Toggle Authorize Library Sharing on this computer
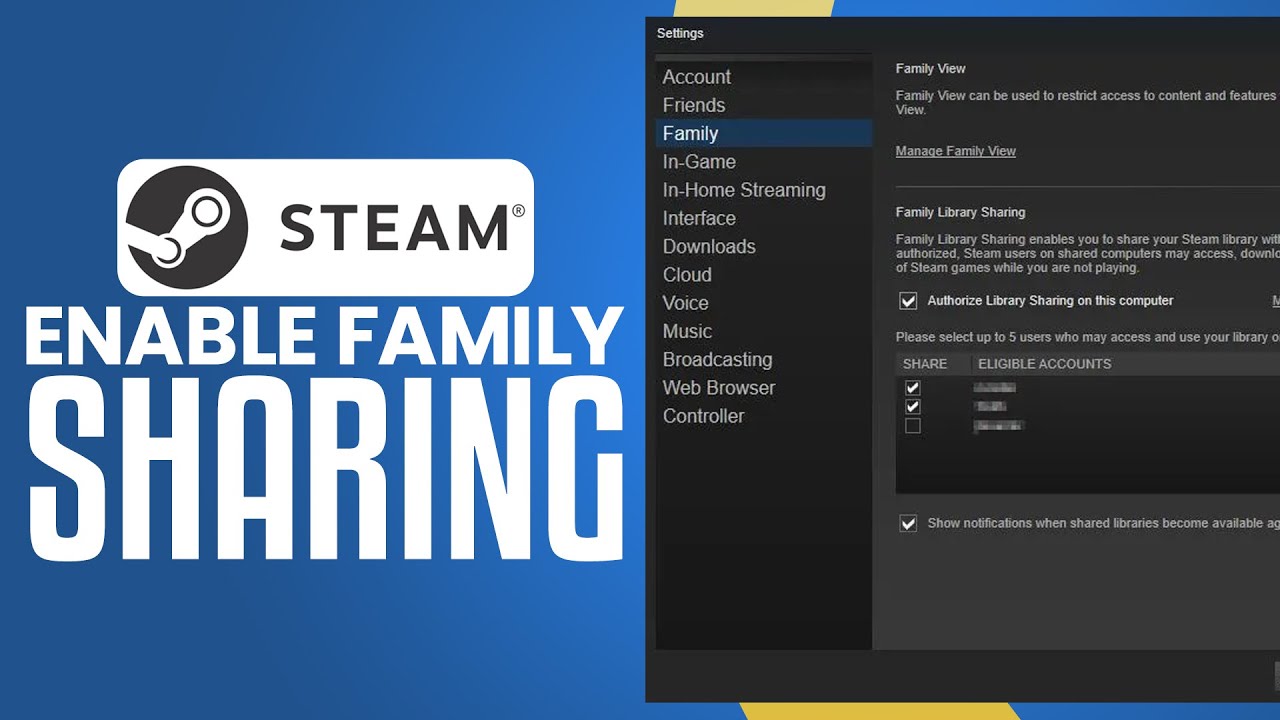The width and height of the screenshot is (1280, 720). point(908,301)
